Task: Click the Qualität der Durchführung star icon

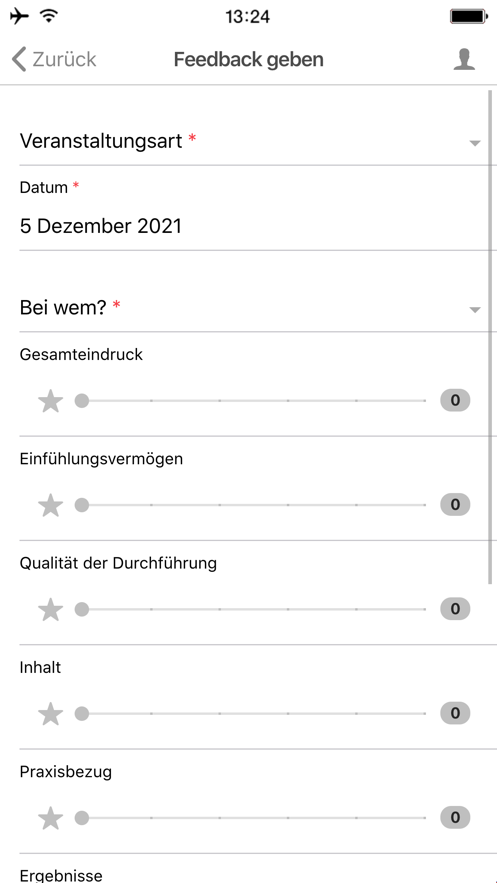Action: (50, 609)
